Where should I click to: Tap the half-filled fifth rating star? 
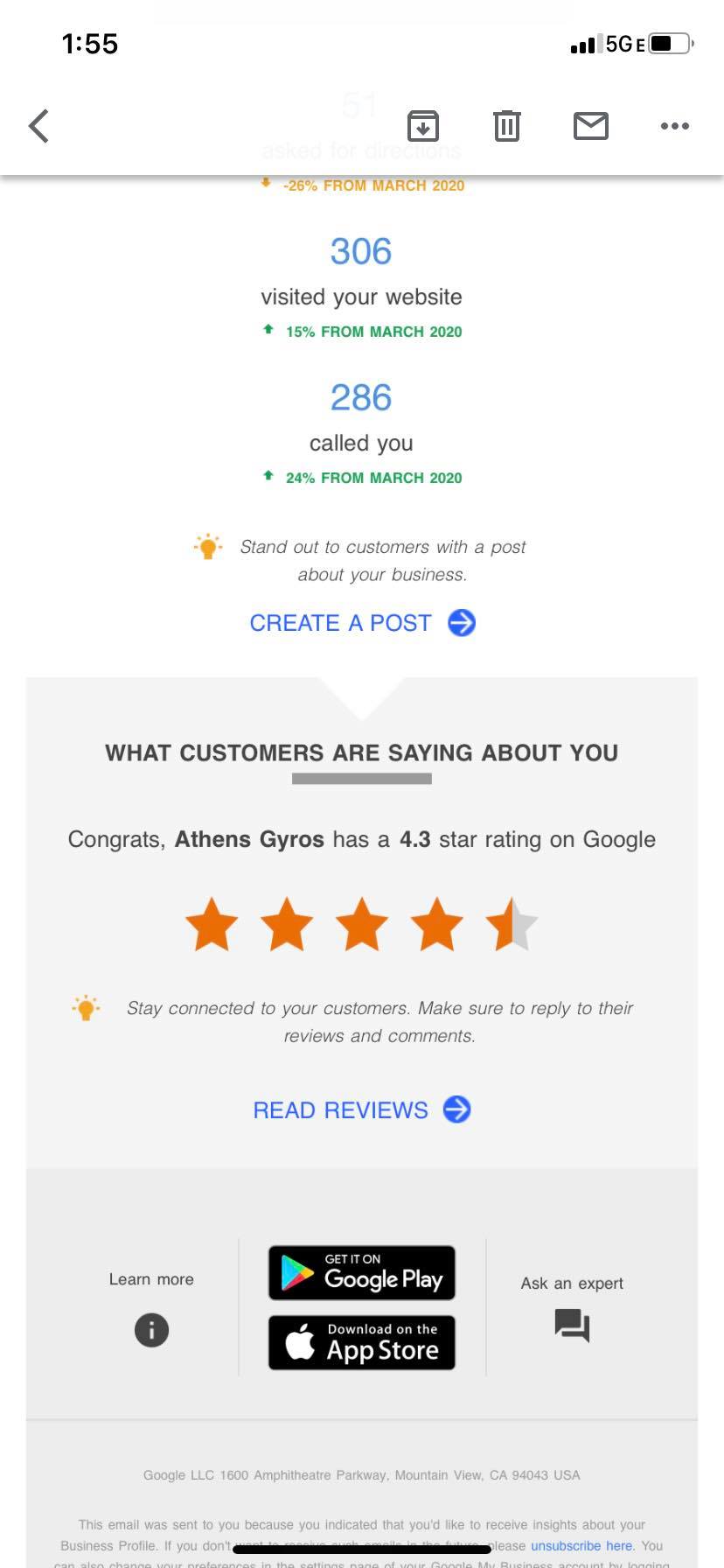(x=512, y=923)
